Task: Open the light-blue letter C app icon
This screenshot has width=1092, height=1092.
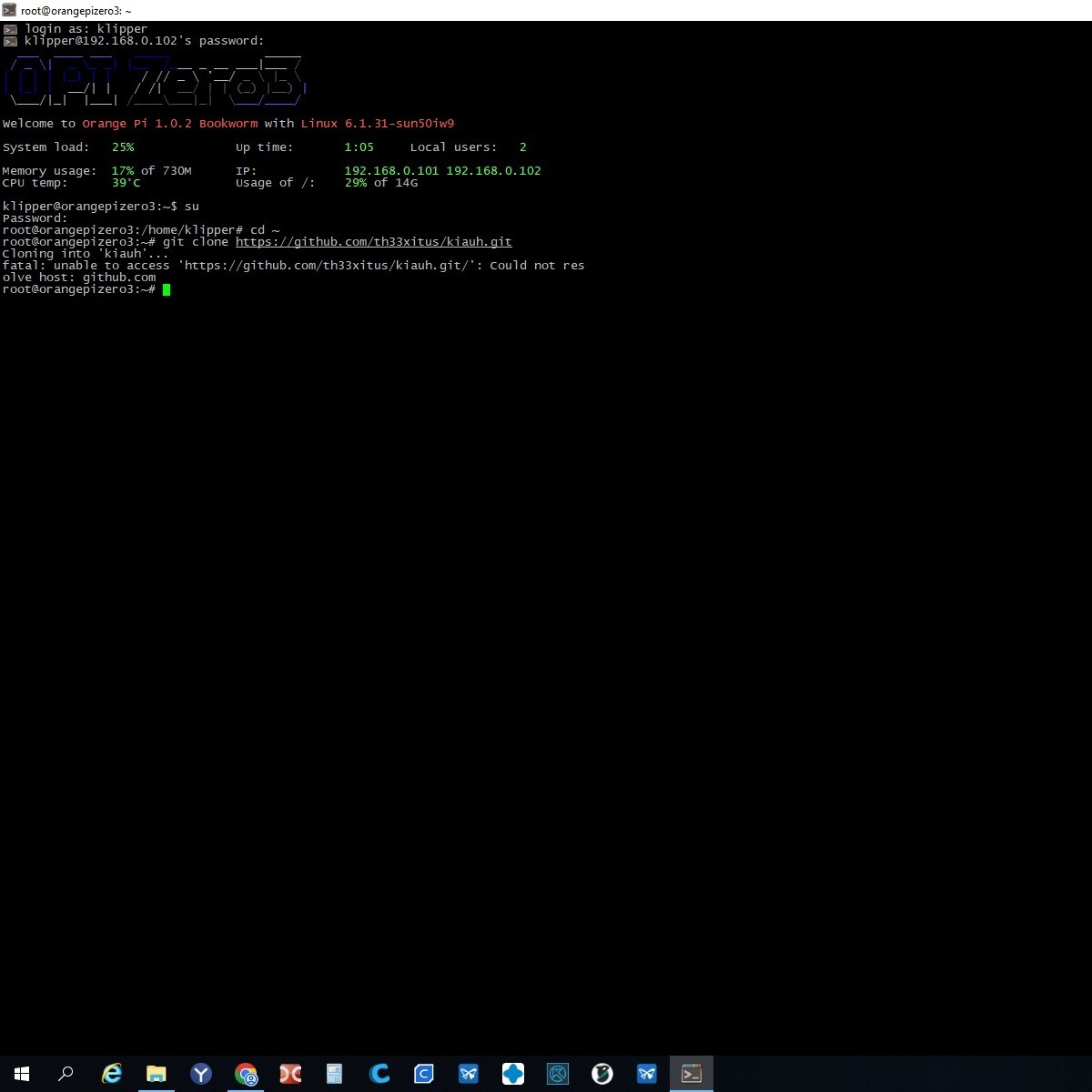Action: pyautogui.click(x=379, y=1074)
